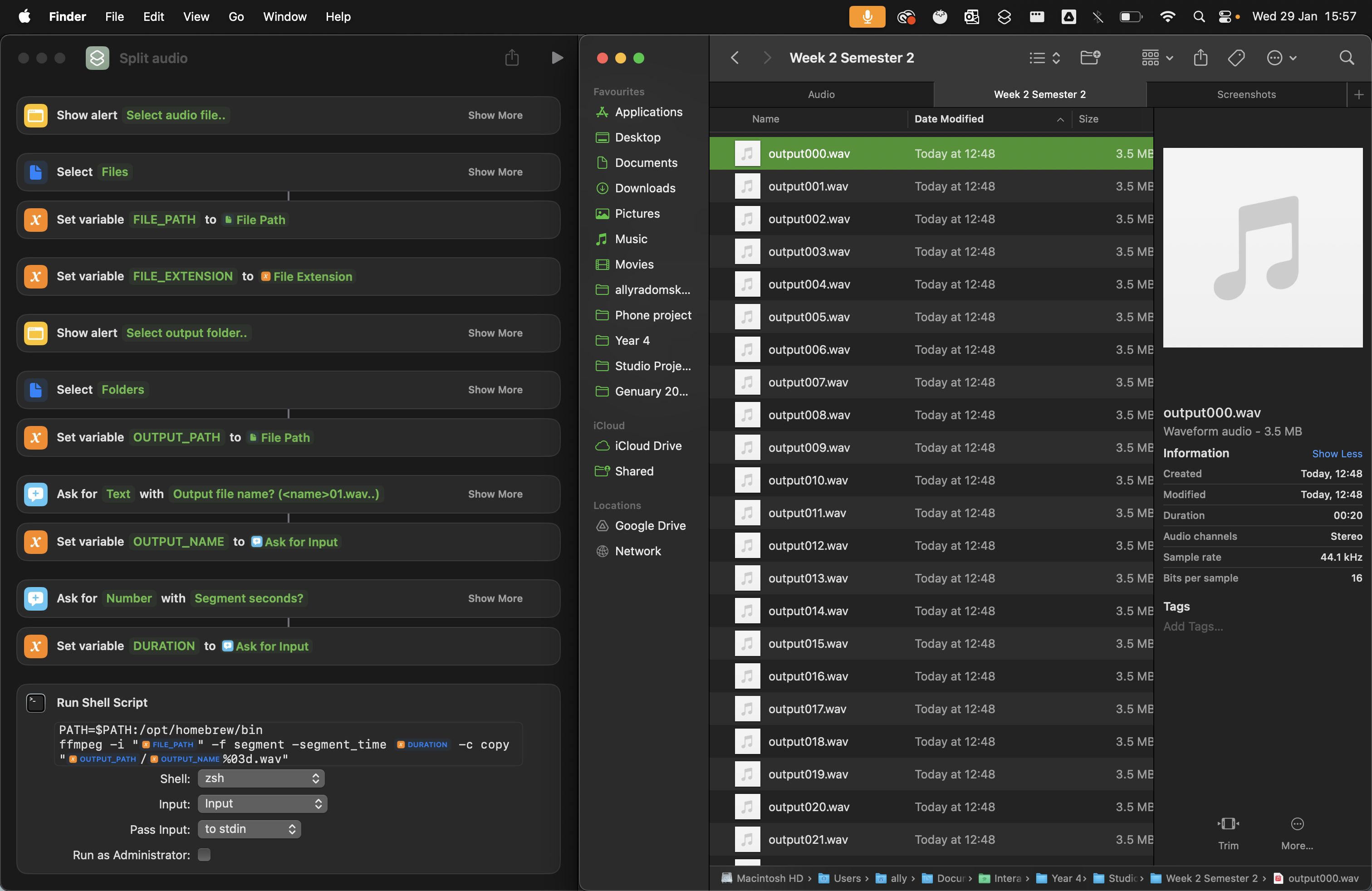
Task: Open Pass Input dropdown set to stdin
Action: tap(249, 829)
